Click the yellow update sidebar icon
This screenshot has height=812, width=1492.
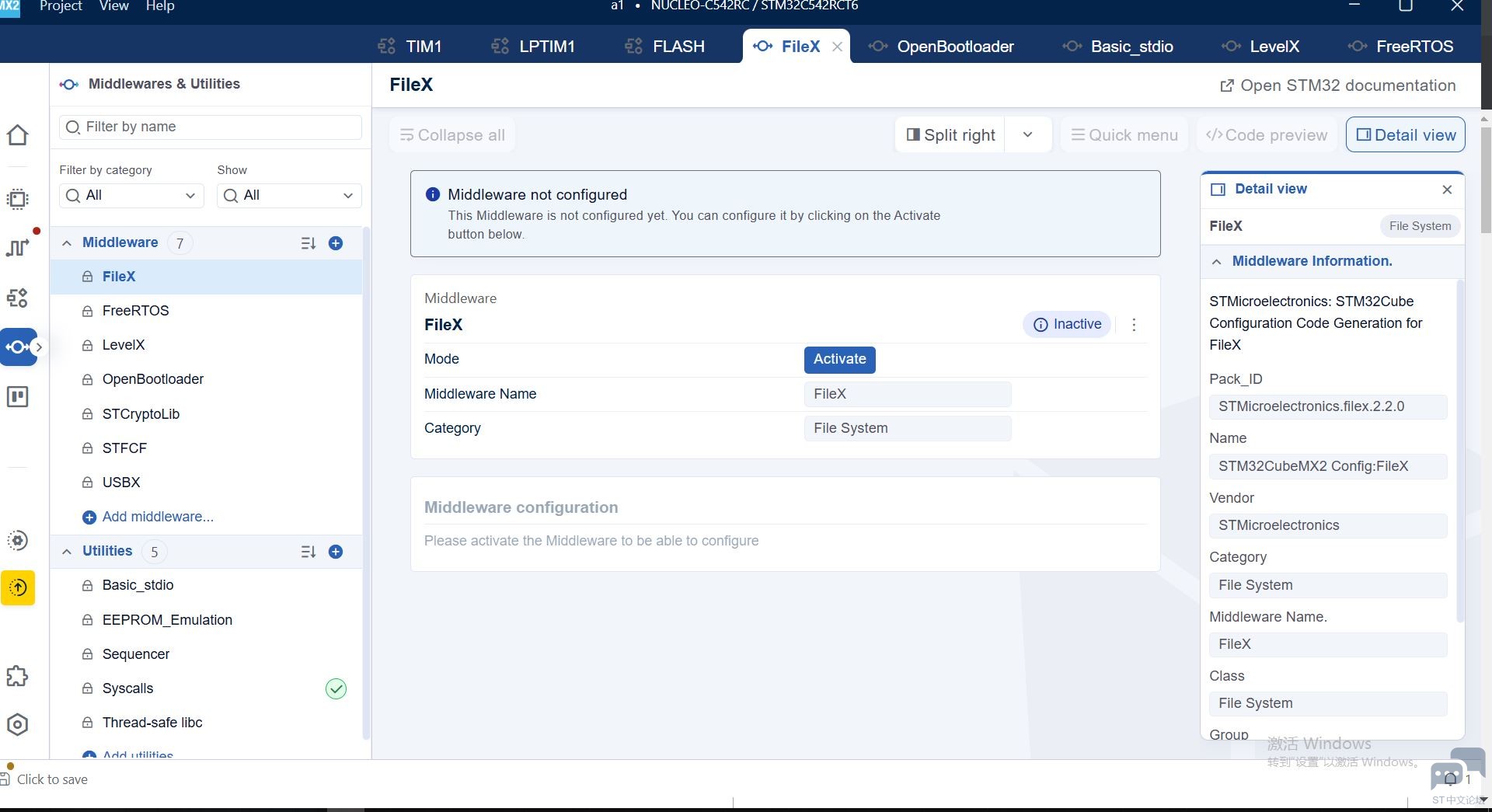click(18, 587)
